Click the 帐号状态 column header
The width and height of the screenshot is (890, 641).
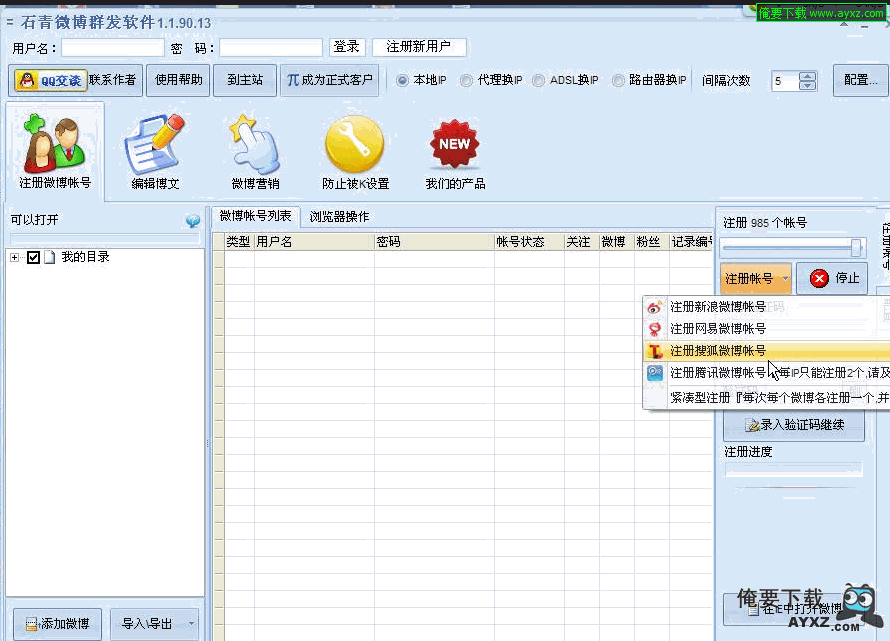529,242
